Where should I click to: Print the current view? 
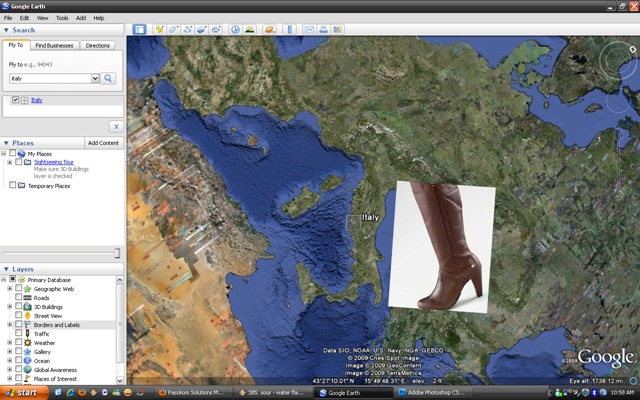323,29
